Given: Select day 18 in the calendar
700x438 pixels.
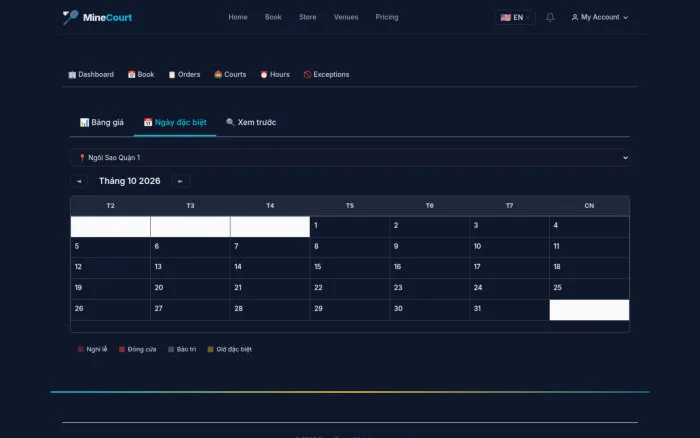Looking at the screenshot, I should [x=589, y=268].
